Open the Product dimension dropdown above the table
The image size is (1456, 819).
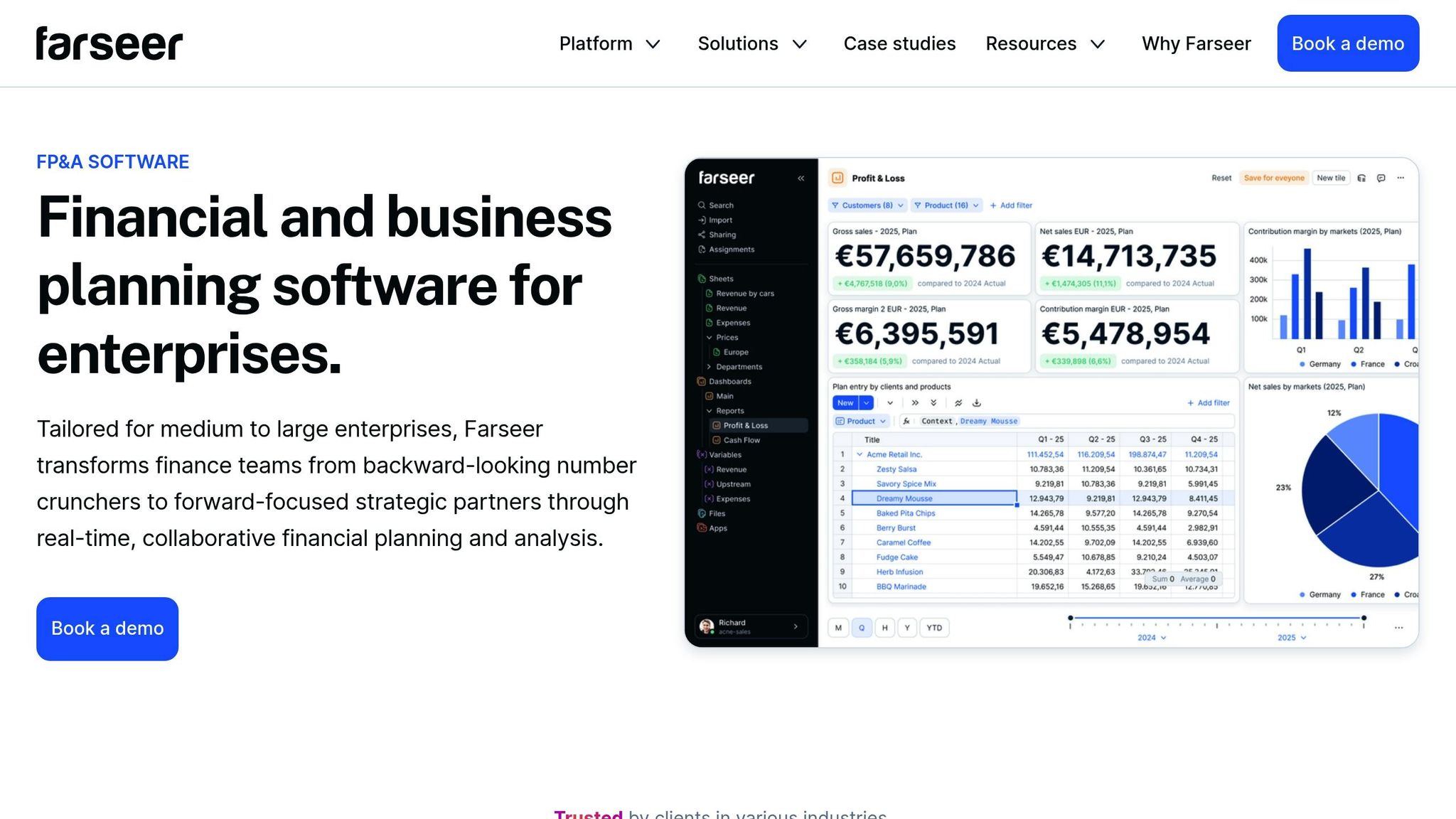(x=861, y=421)
